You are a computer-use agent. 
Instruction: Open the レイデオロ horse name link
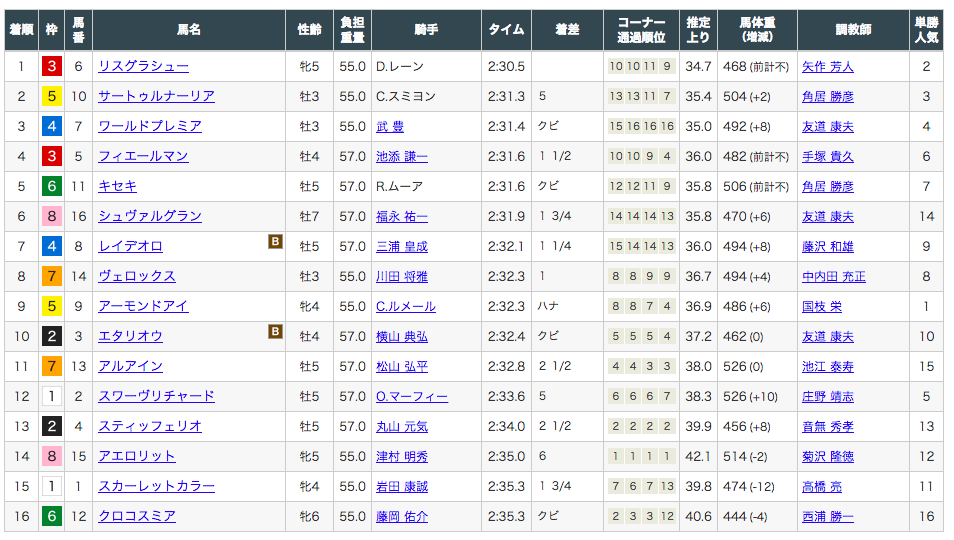(x=131, y=246)
